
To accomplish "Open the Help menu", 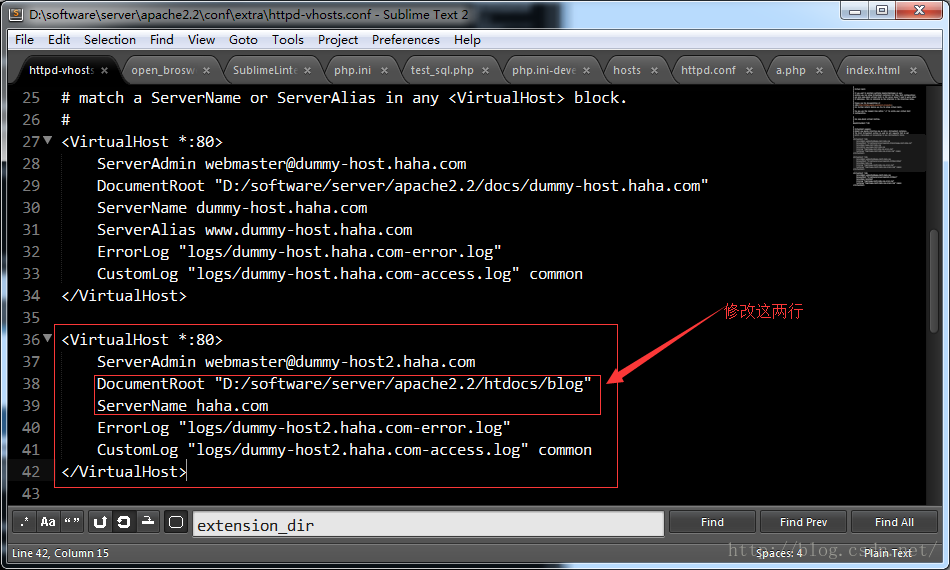I will [467, 40].
